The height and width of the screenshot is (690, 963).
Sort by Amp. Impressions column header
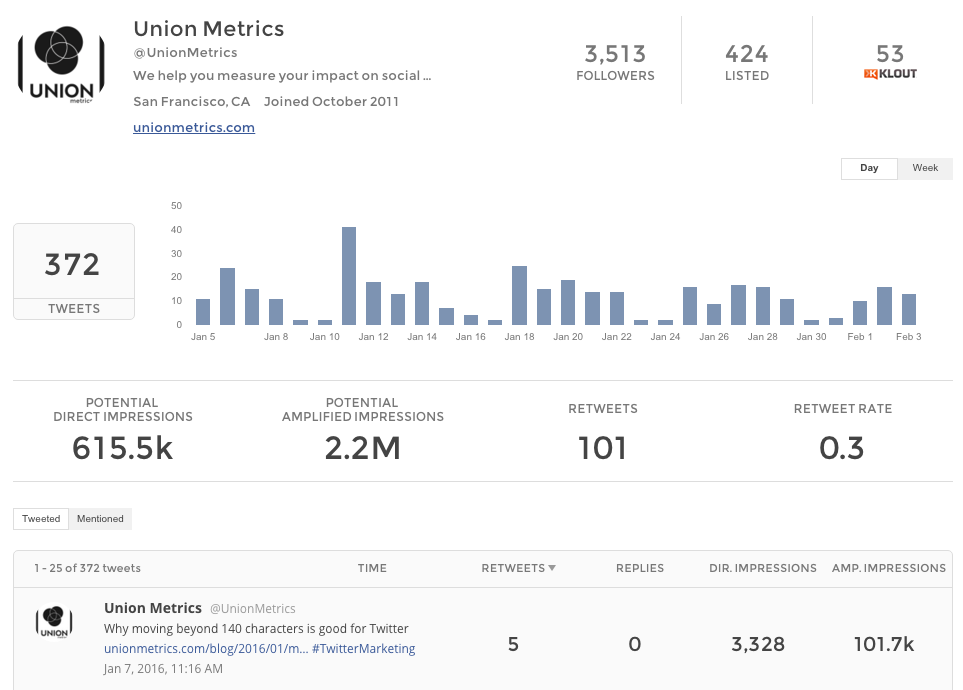pos(888,568)
